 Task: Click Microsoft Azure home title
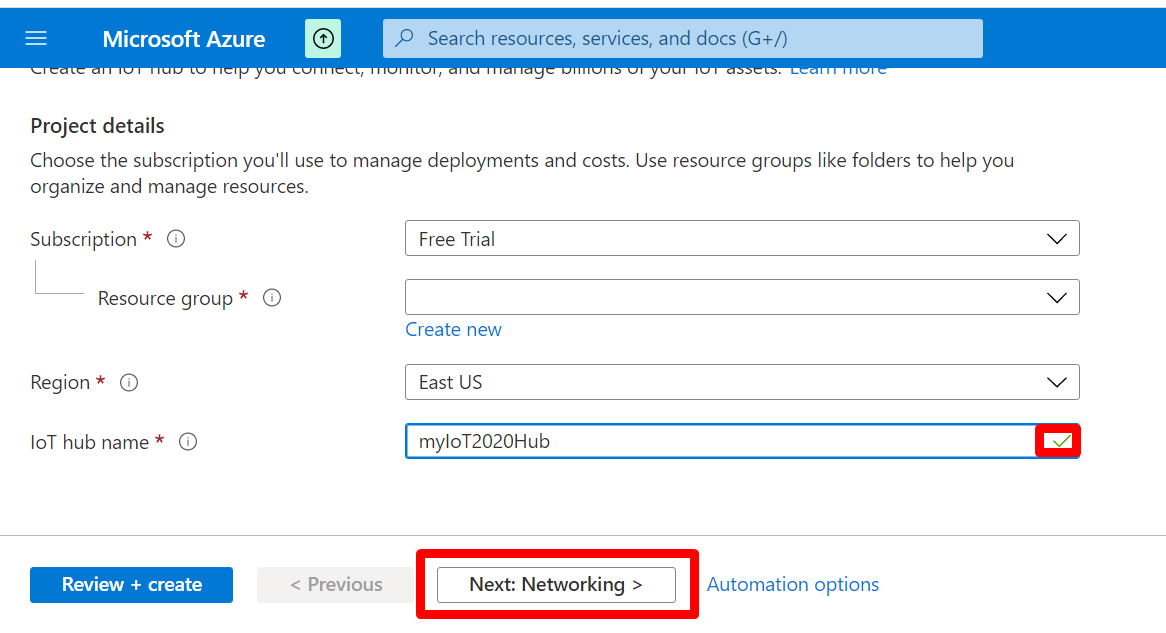click(184, 39)
